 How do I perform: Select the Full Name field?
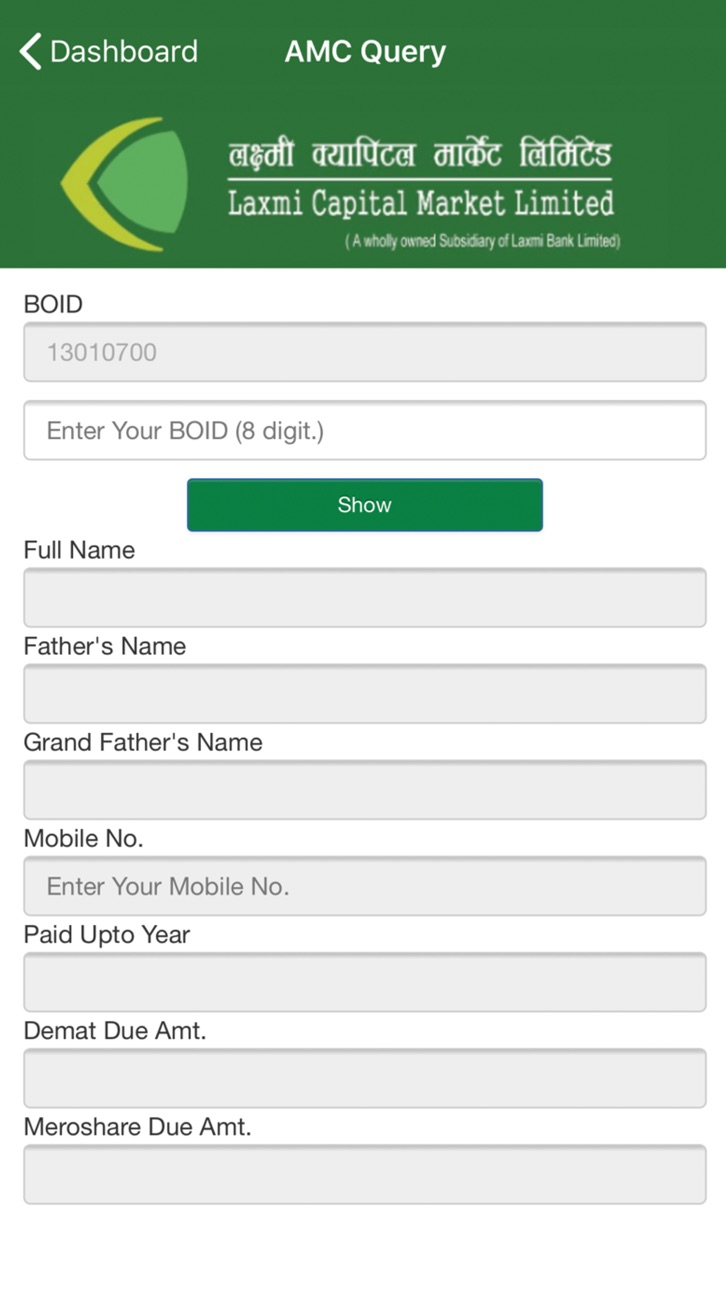click(x=365, y=598)
